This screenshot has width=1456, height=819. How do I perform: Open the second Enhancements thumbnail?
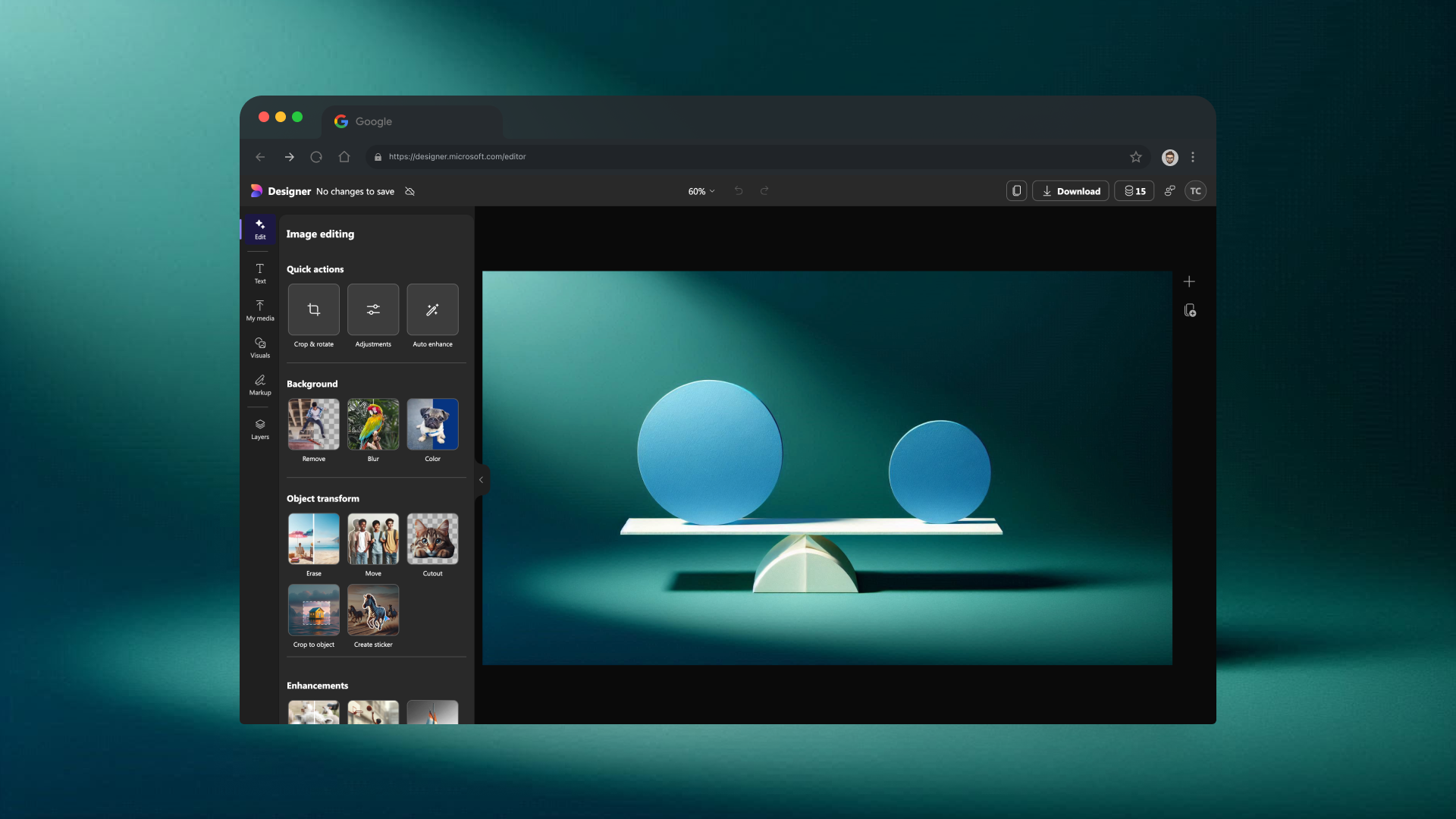(x=373, y=712)
